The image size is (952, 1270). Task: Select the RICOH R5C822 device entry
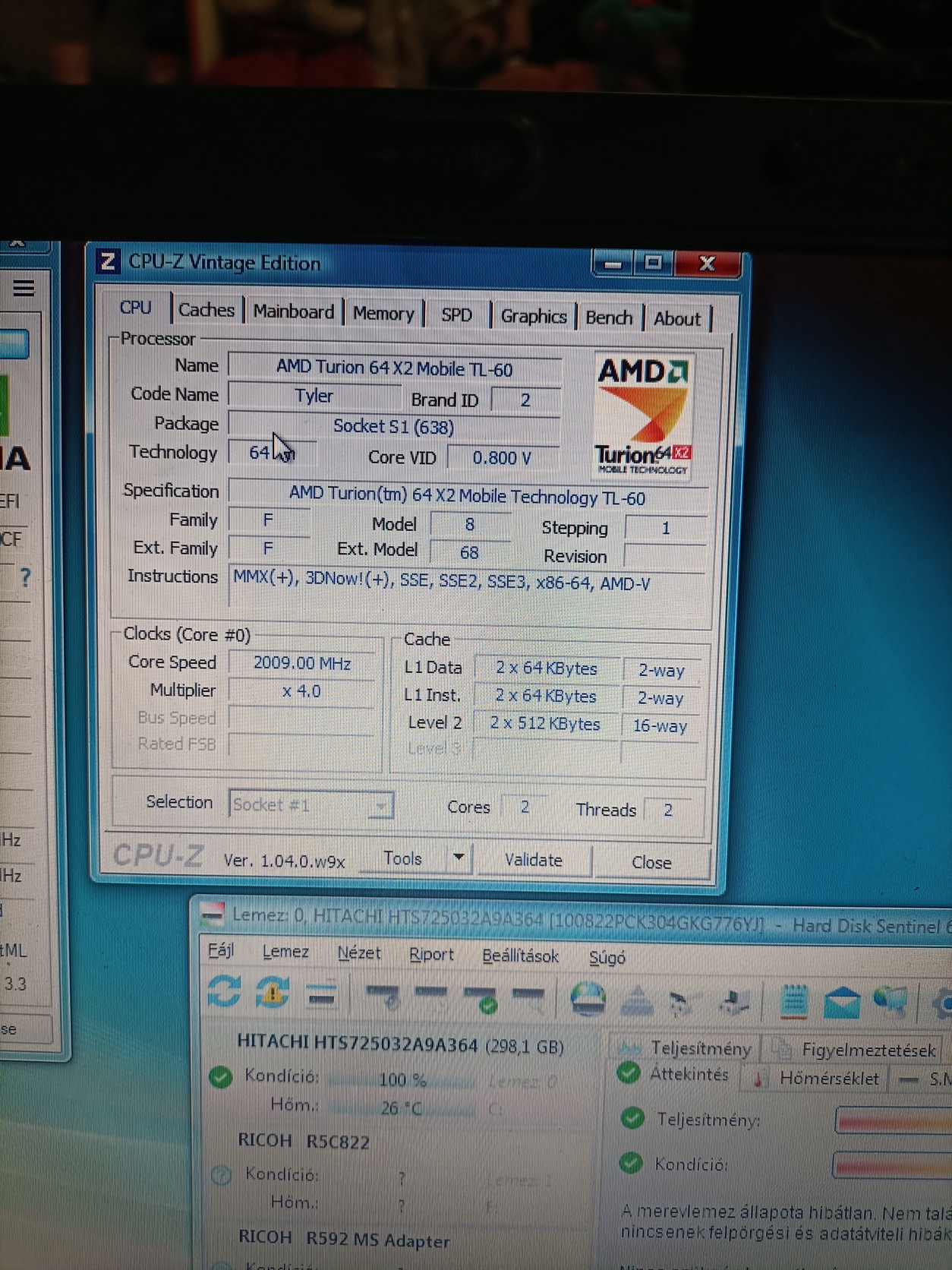pos(304,1142)
